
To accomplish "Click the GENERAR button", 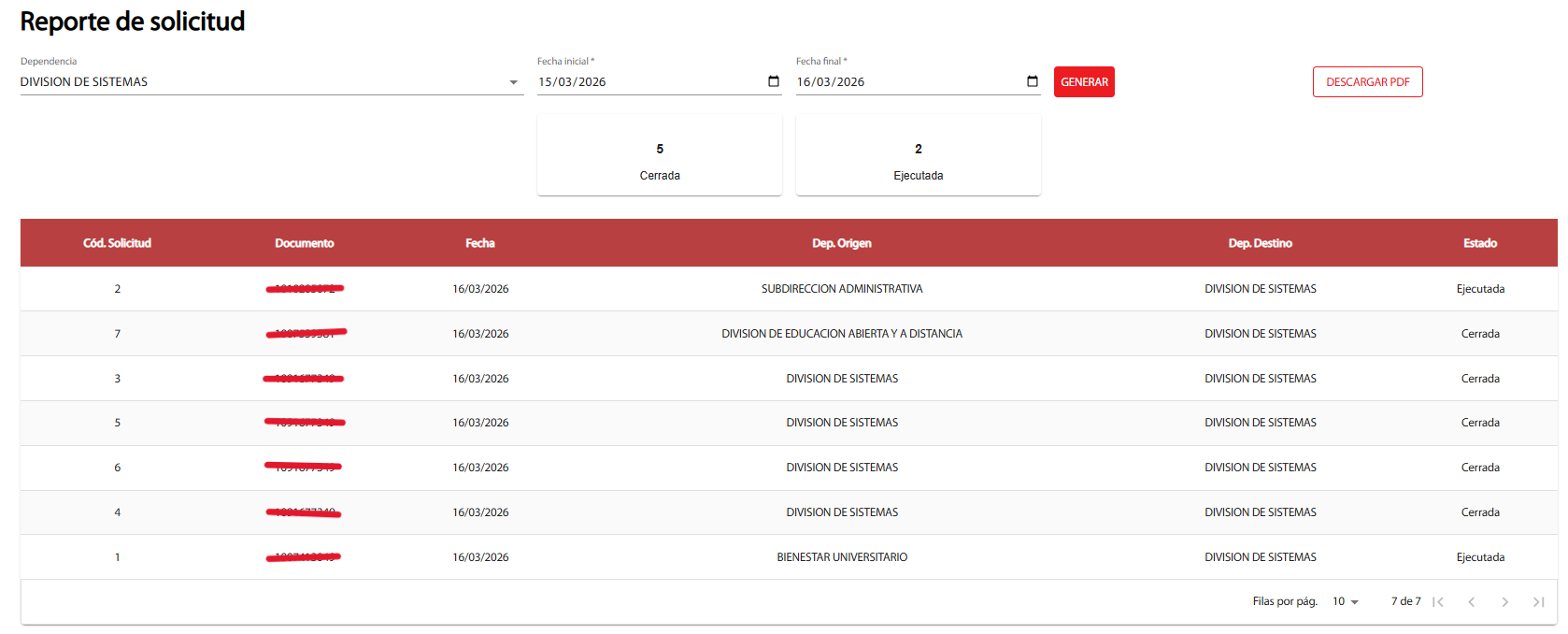I will [1084, 82].
